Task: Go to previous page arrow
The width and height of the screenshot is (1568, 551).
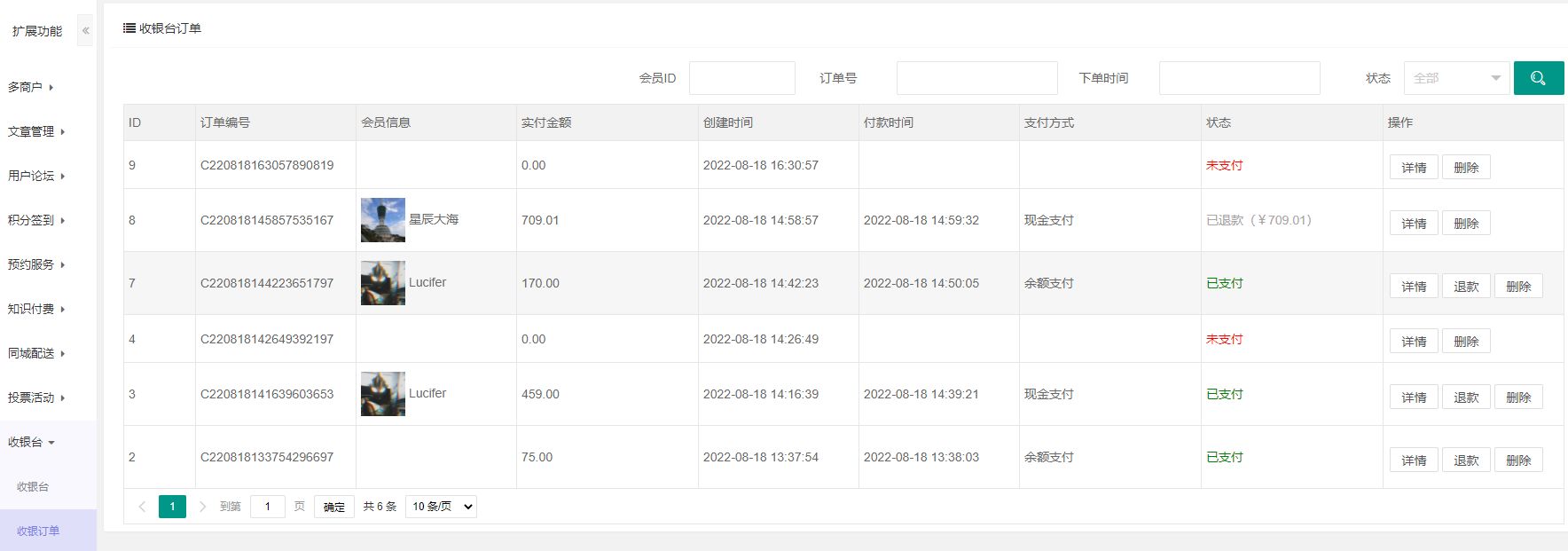Action: pyautogui.click(x=142, y=507)
